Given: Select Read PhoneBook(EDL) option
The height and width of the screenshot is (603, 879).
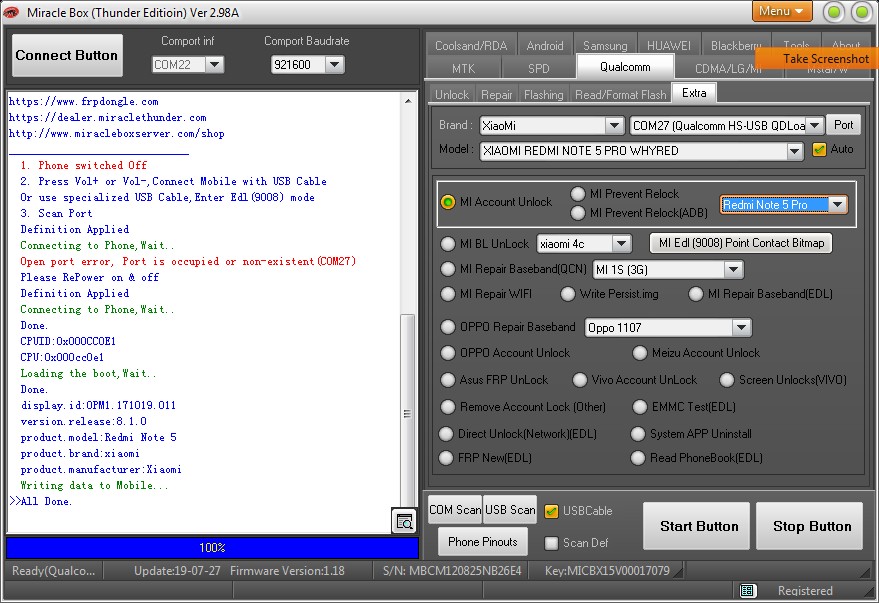Looking at the screenshot, I should point(638,458).
